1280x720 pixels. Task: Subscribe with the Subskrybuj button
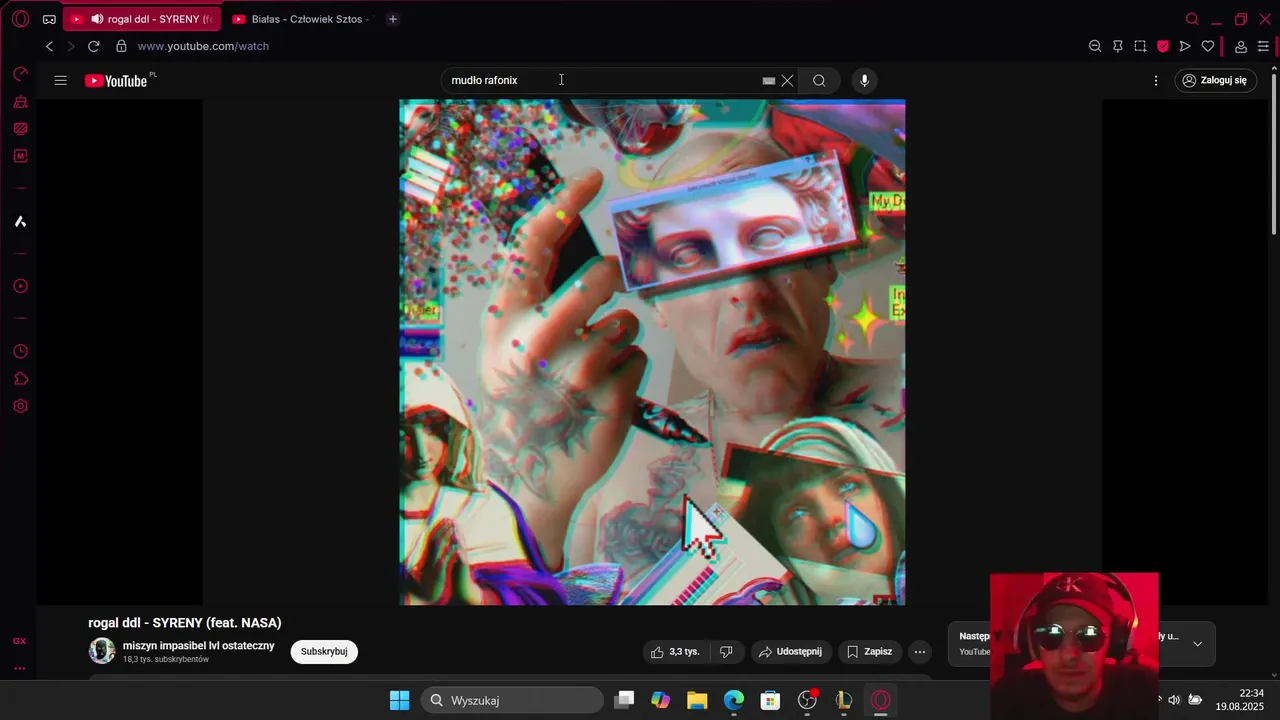pos(324,651)
